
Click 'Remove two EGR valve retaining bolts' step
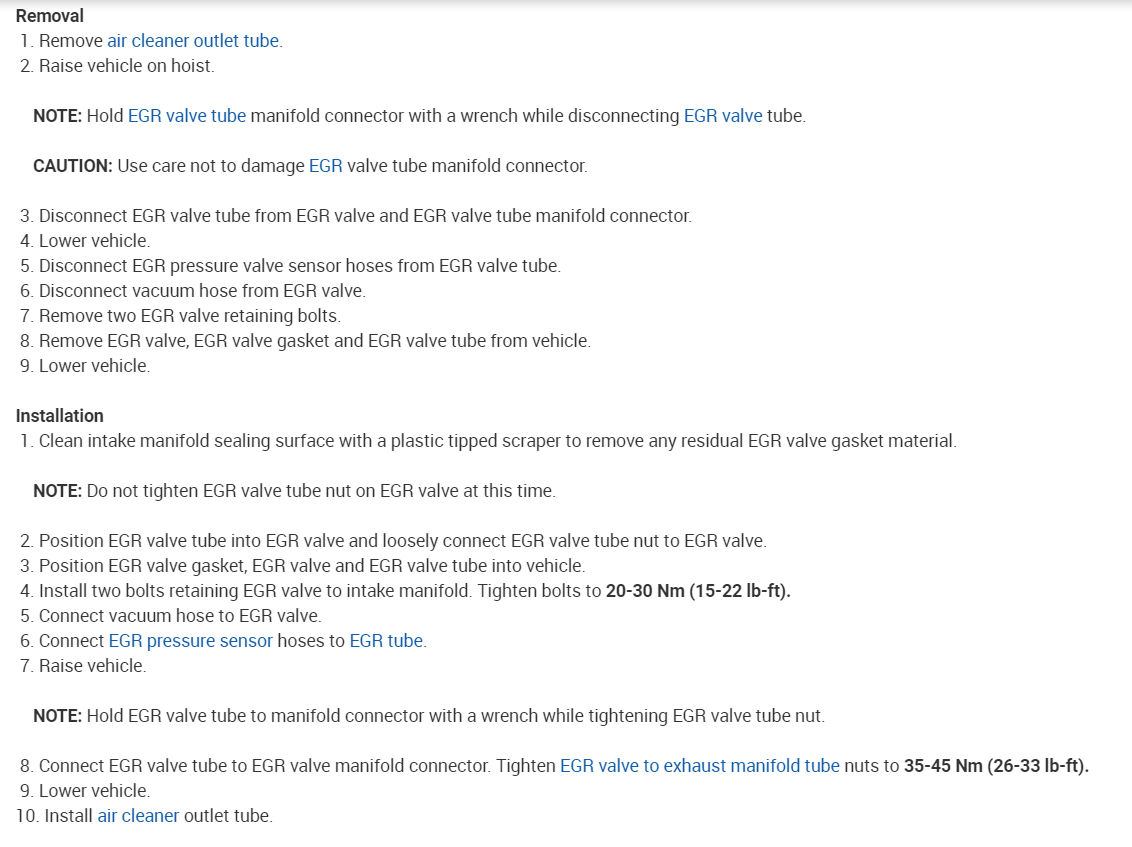[x=190, y=316]
